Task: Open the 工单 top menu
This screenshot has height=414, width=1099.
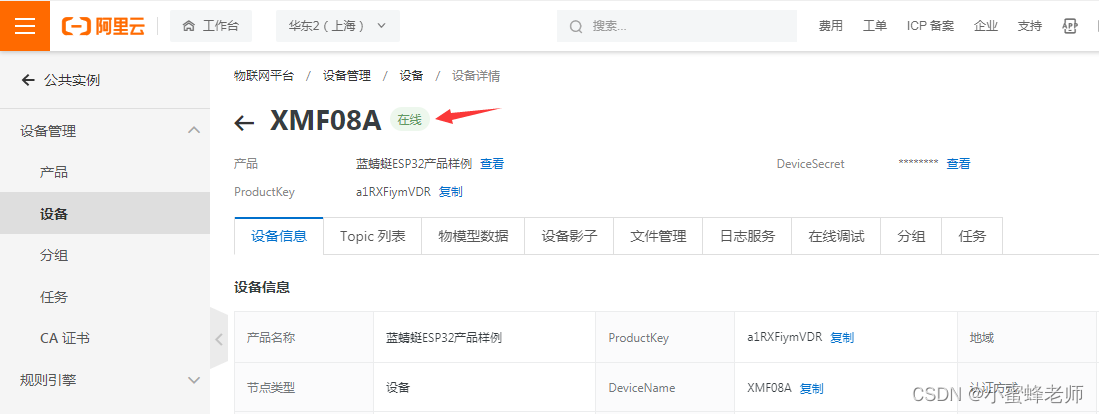Action: pos(875,26)
